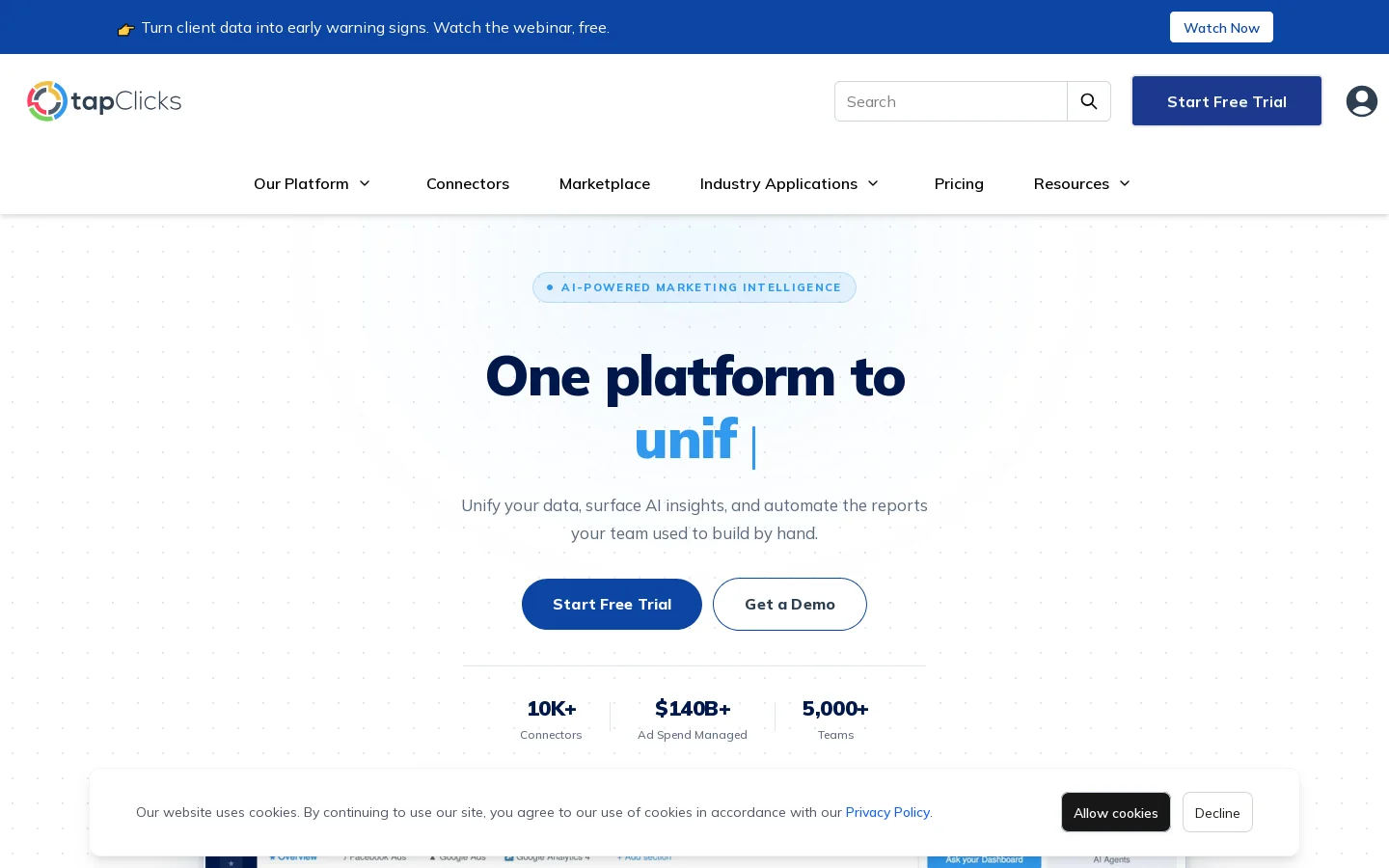This screenshot has width=1389, height=868.
Task: Open the Connectors menu item
Action: [468, 183]
